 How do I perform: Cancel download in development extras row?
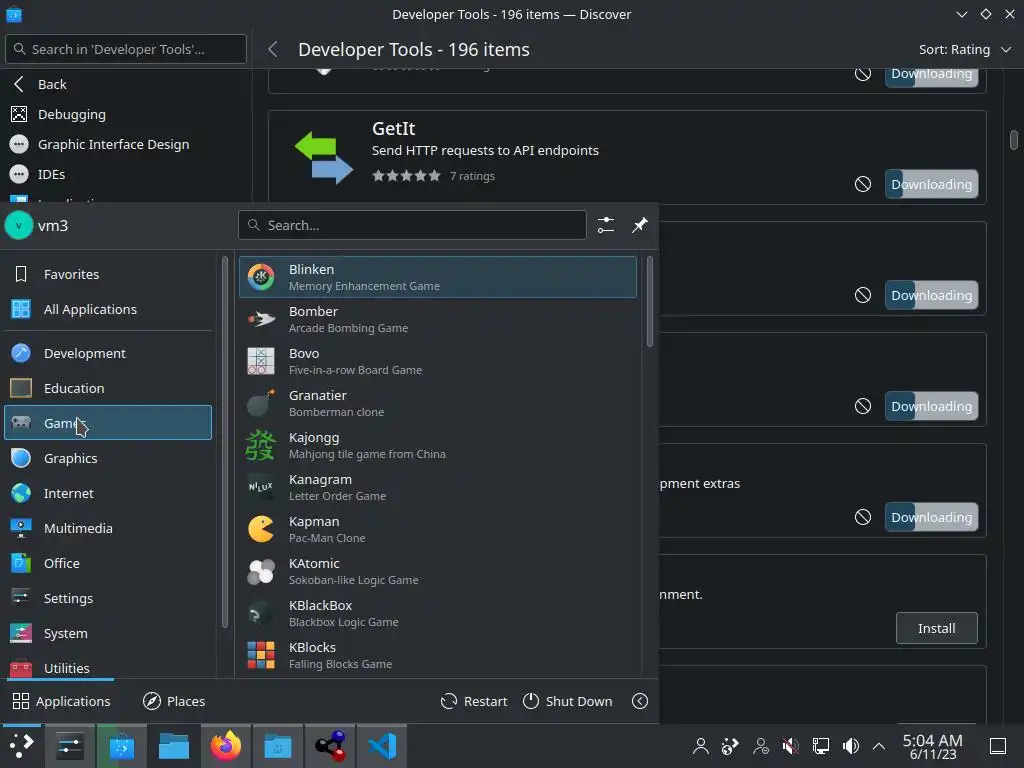[863, 517]
